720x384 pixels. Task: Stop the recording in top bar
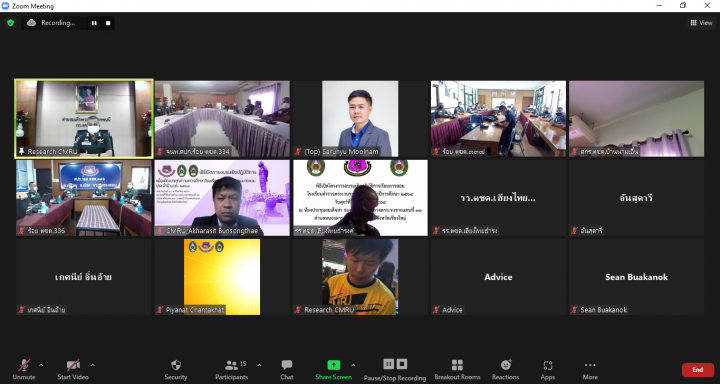pos(108,23)
